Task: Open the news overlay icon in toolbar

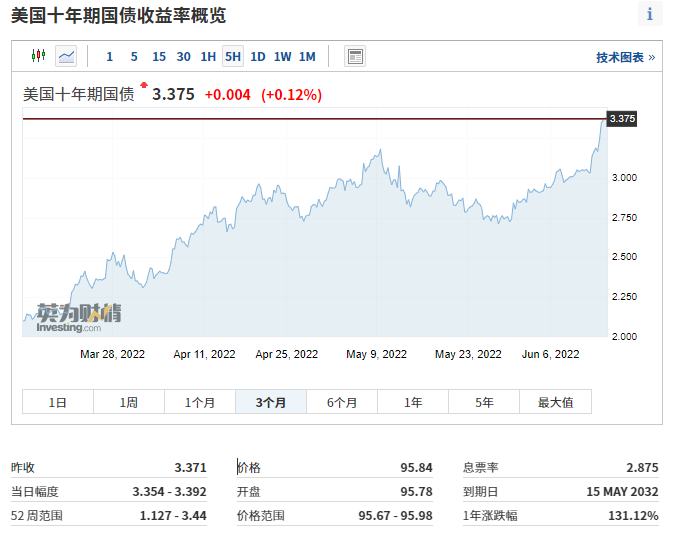Action: (x=355, y=56)
